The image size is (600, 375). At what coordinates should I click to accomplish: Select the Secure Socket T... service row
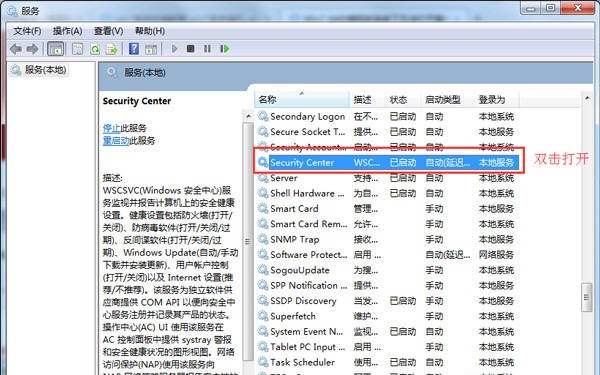[x=387, y=132]
